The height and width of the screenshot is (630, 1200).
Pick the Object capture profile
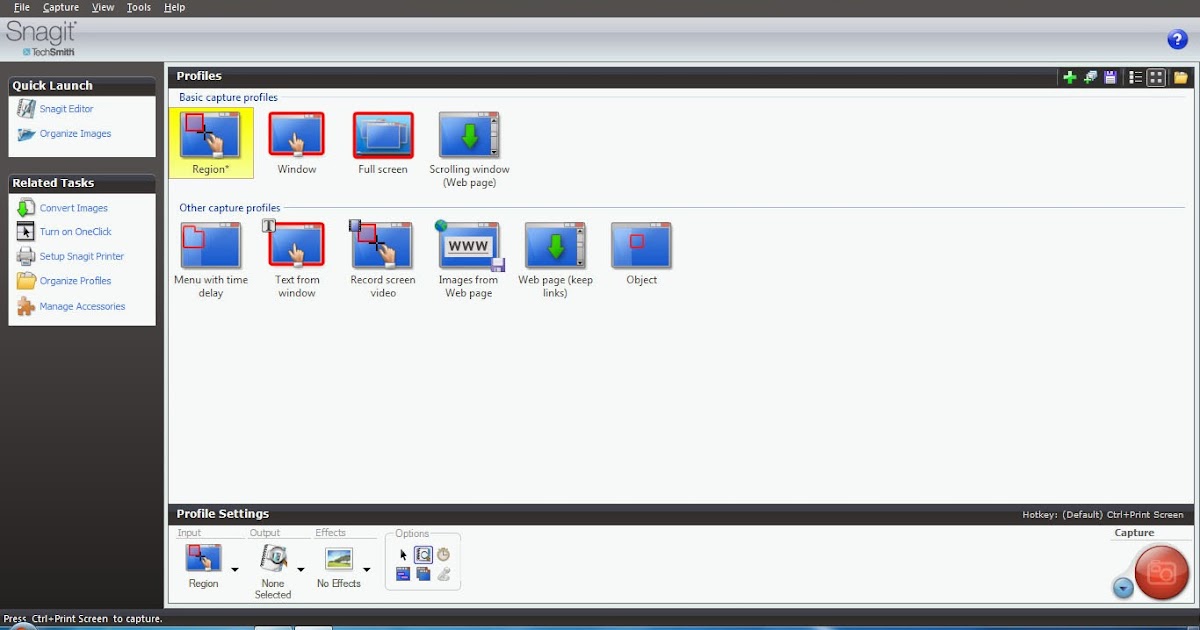[x=641, y=244]
